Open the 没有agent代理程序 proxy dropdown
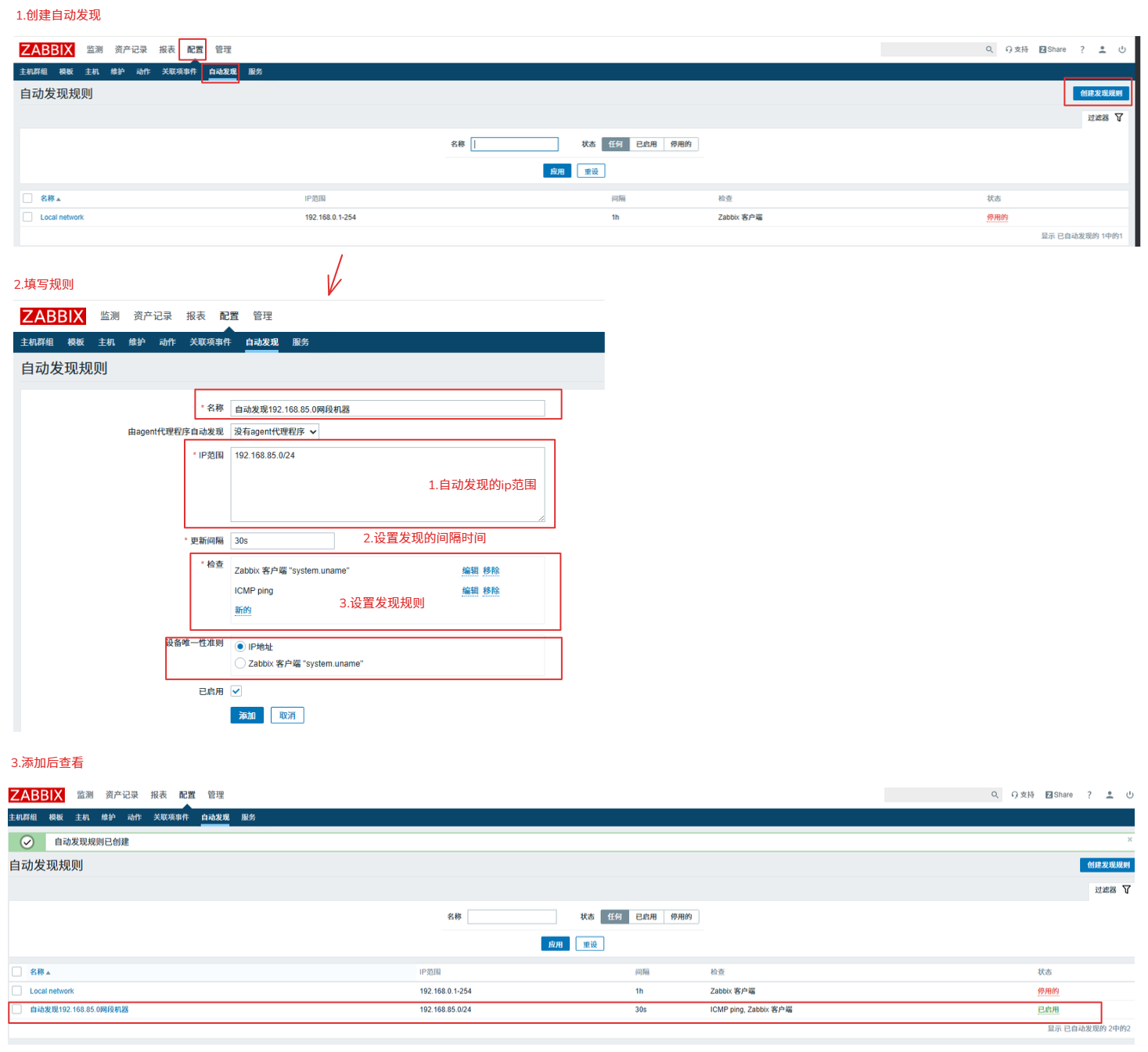This screenshot has width=1148, height=1052. pyautogui.click(x=275, y=431)
